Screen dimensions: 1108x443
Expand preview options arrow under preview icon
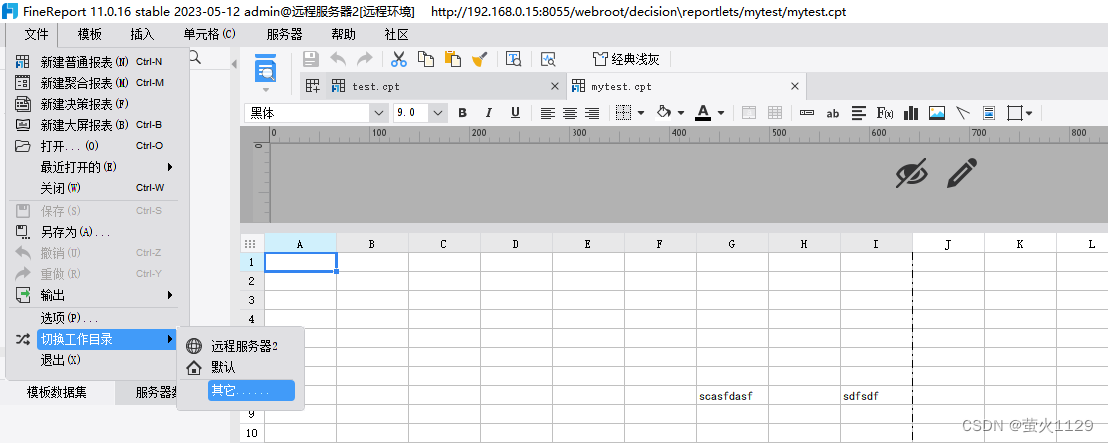point(266,90)
